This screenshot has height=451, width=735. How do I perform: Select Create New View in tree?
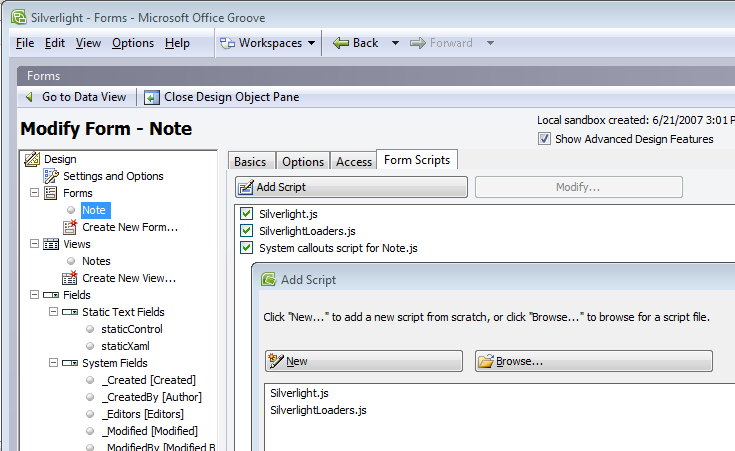click(x=129, y=278)
